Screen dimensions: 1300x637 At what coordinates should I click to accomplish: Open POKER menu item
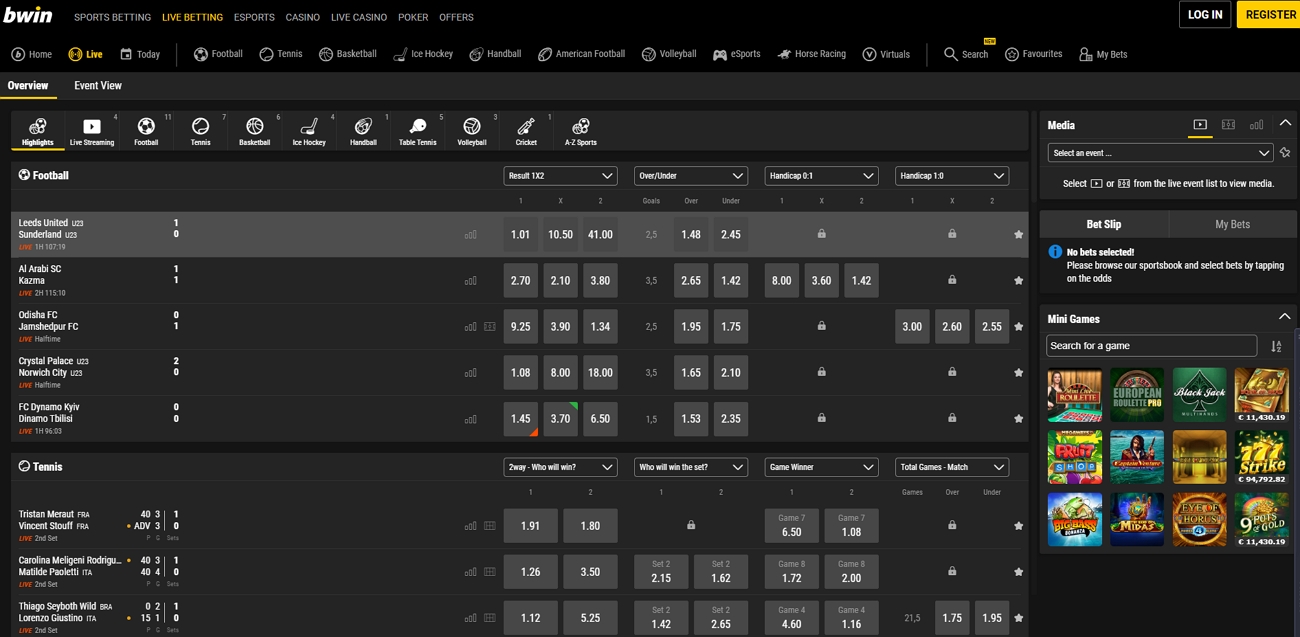(413, 17)
